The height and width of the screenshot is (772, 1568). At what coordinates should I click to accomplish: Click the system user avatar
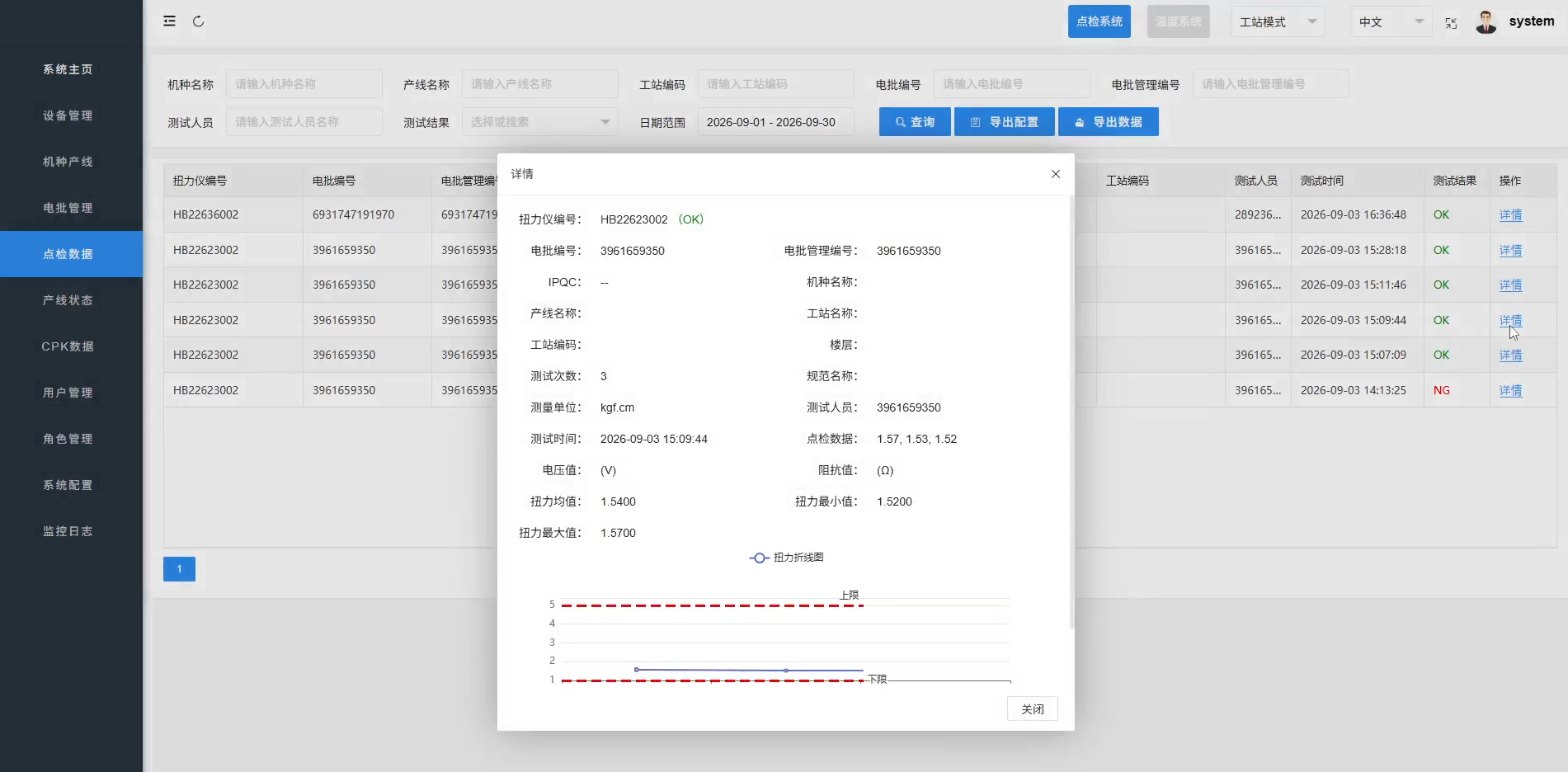tap(1486, 22)
